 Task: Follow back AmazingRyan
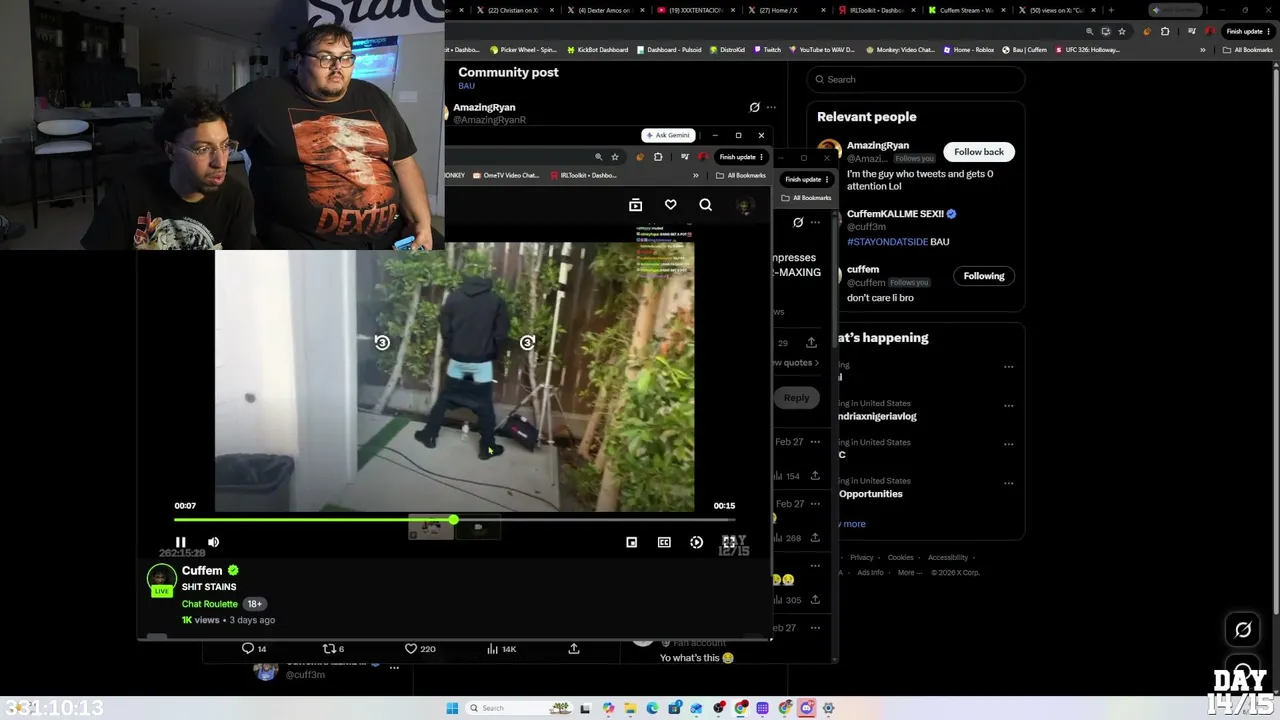coord(979,152)
